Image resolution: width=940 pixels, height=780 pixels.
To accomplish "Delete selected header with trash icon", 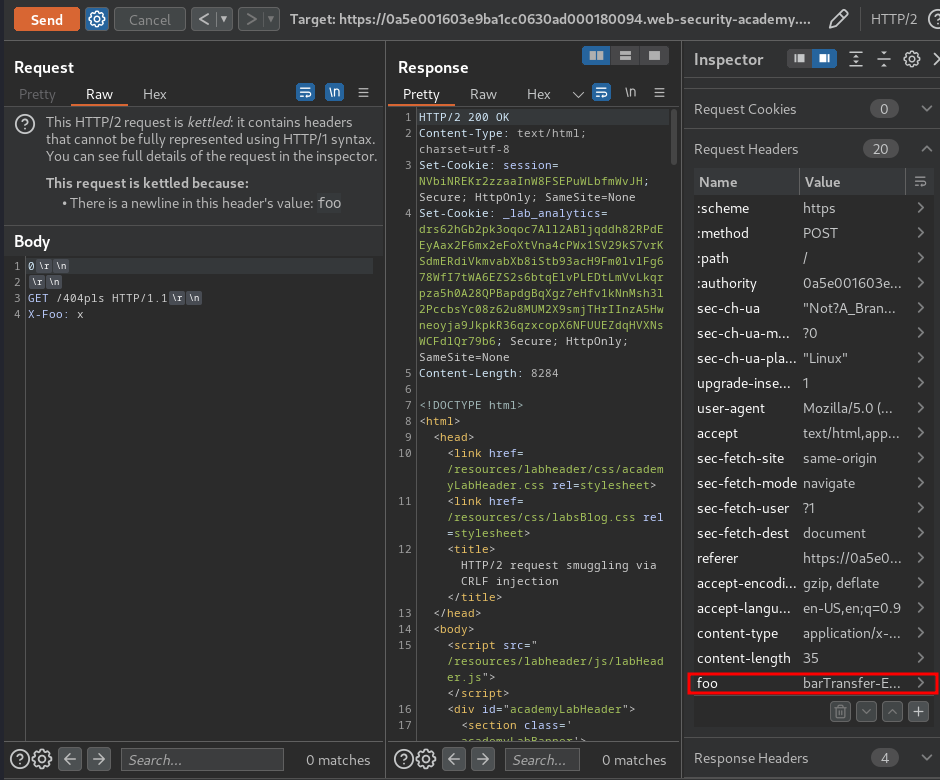I will click(x=840, y=712).
